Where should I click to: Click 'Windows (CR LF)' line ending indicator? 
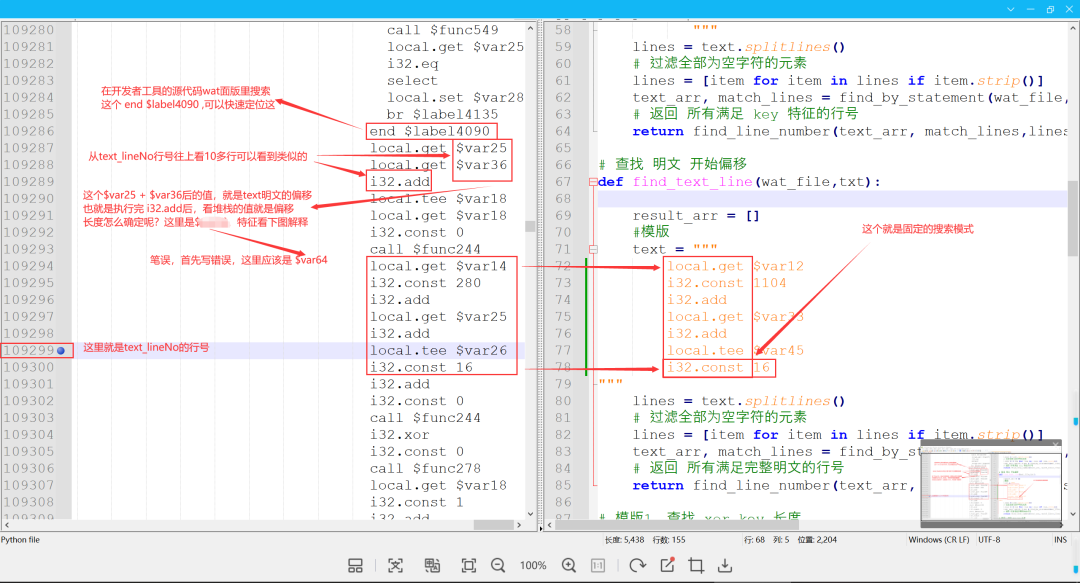(x=939, y=540)
